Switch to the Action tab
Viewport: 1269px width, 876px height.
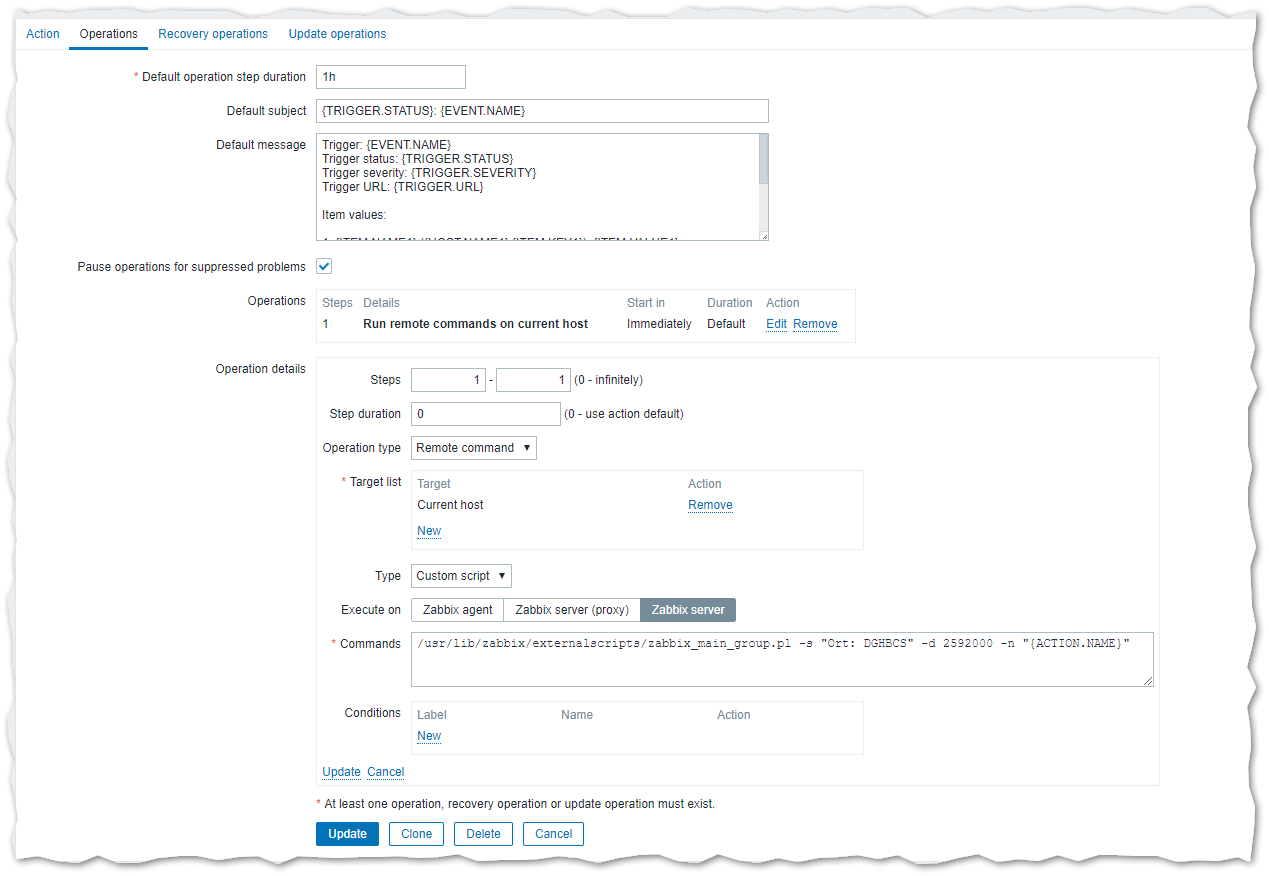click(x=43, y=34)
